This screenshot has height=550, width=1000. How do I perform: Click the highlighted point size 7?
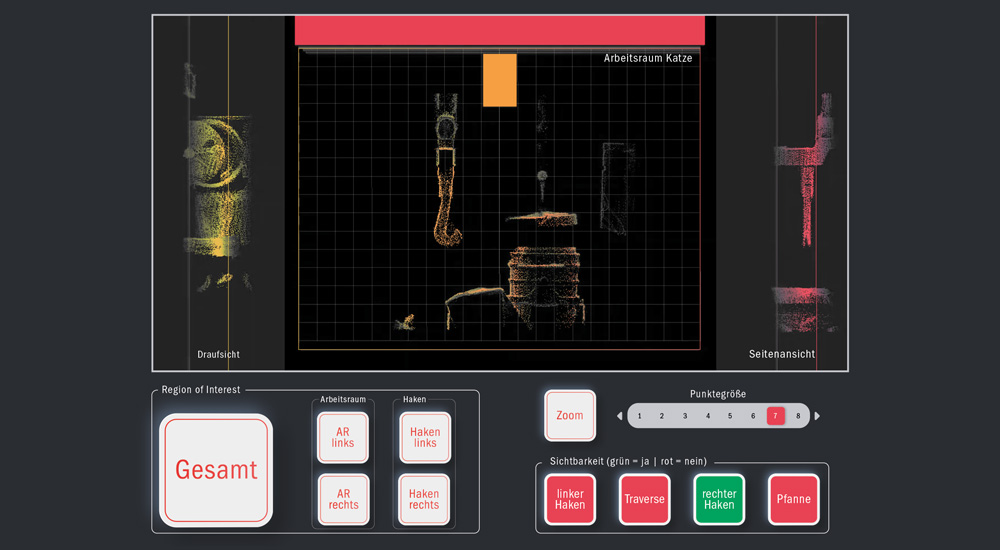coord(776,416)
